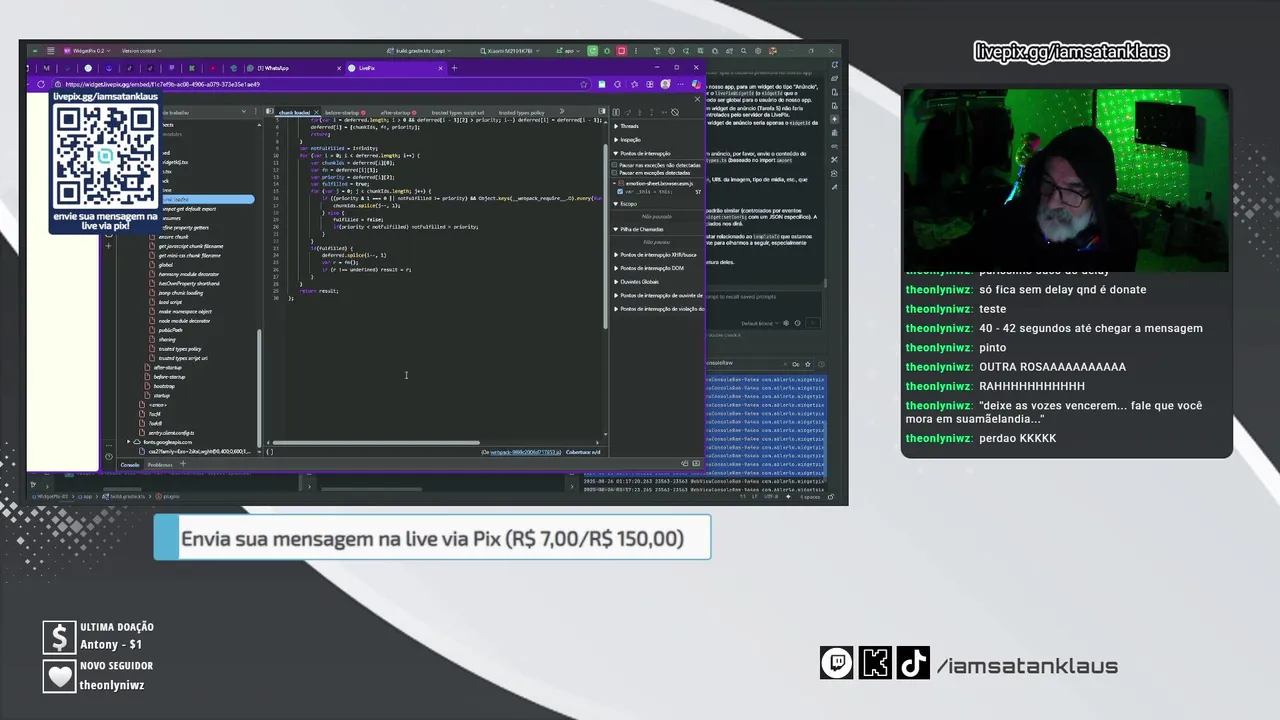Click the Twitch logo in stream overlay

pyautogui.click(x=837, y=663)
